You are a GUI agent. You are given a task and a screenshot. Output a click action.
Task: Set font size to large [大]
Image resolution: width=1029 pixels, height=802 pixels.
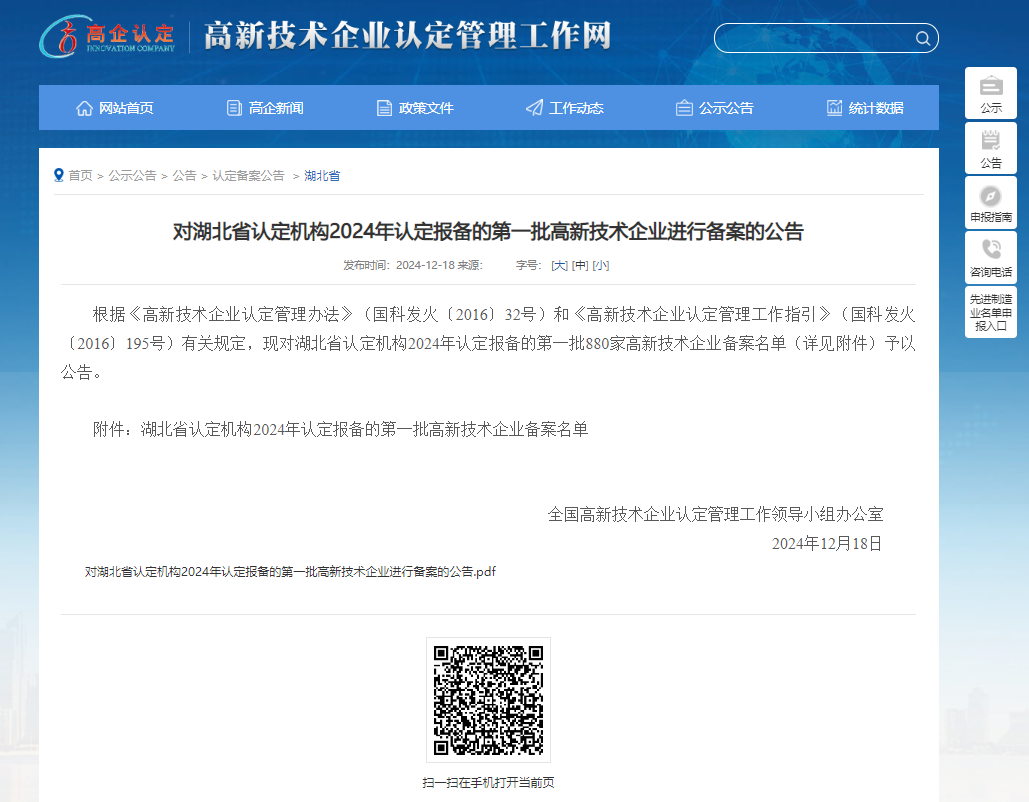pyautogui.click(x=559, y=265)
